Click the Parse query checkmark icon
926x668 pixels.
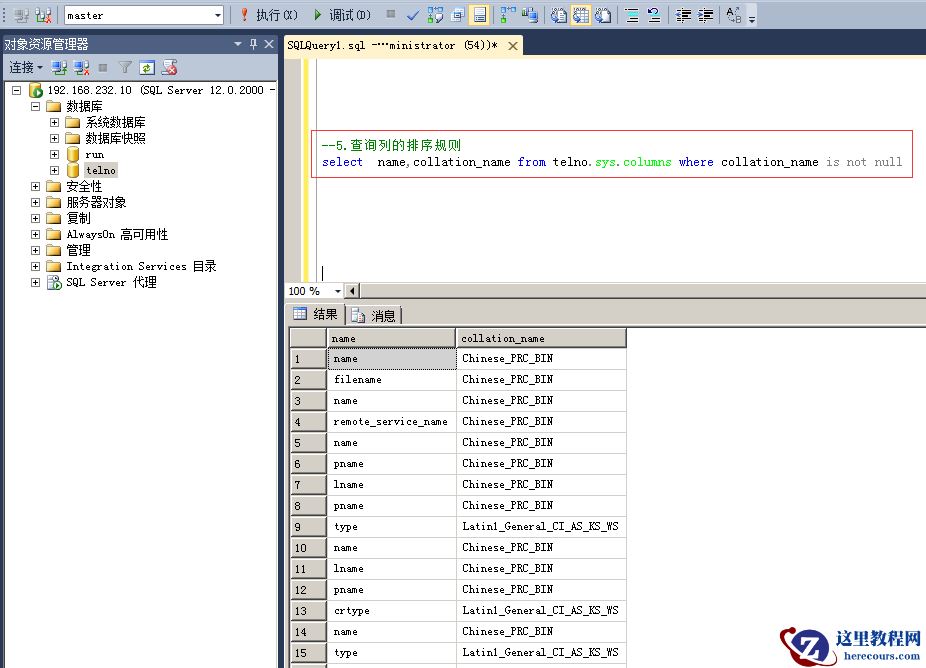413,15
